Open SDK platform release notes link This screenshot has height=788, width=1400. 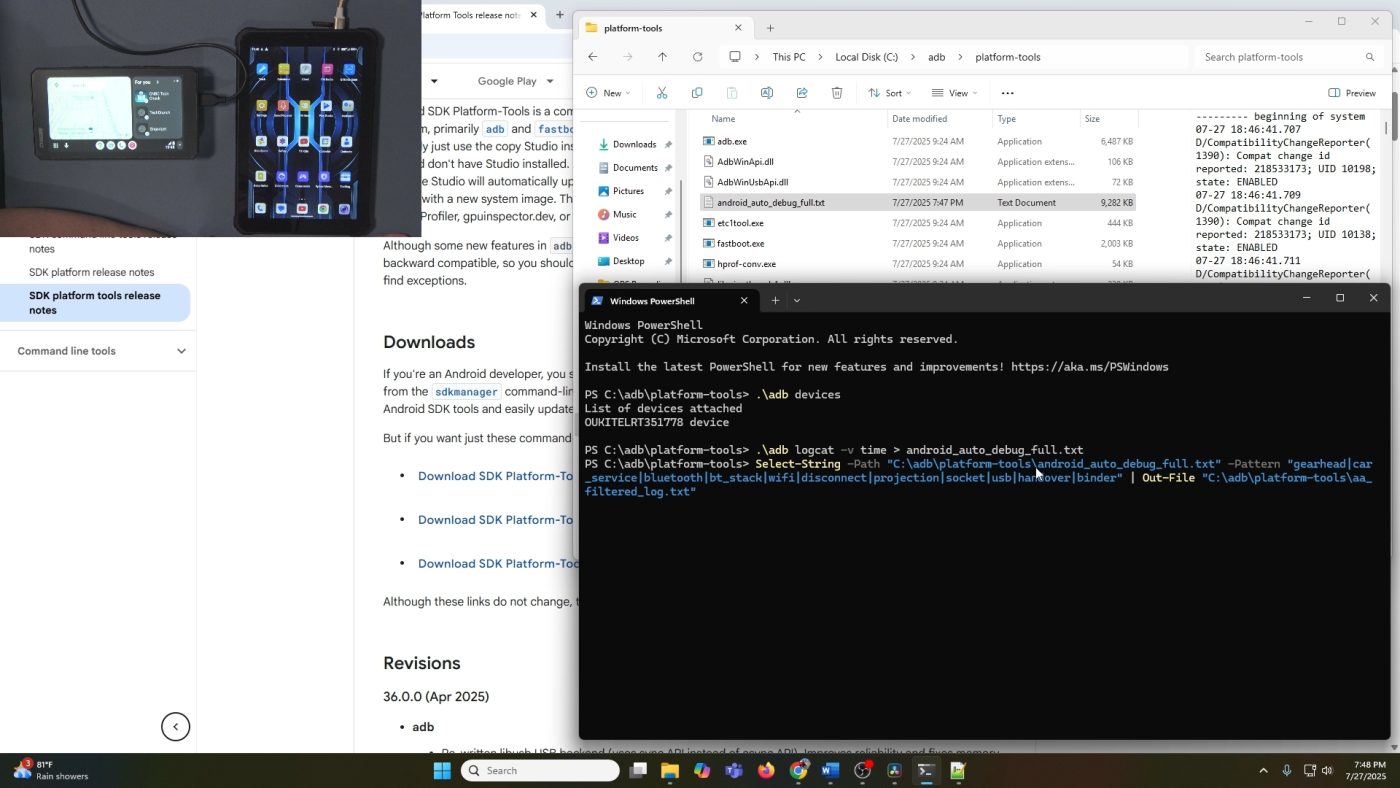pos(92,272)
